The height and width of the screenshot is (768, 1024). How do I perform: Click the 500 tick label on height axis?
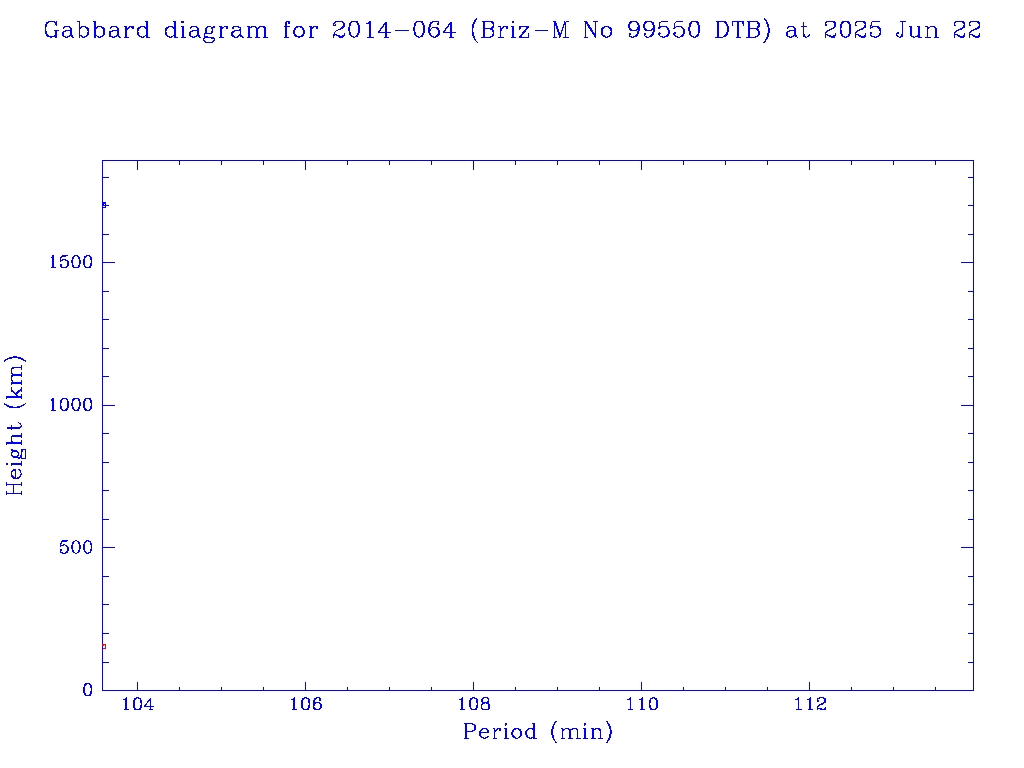coord(73,548)
